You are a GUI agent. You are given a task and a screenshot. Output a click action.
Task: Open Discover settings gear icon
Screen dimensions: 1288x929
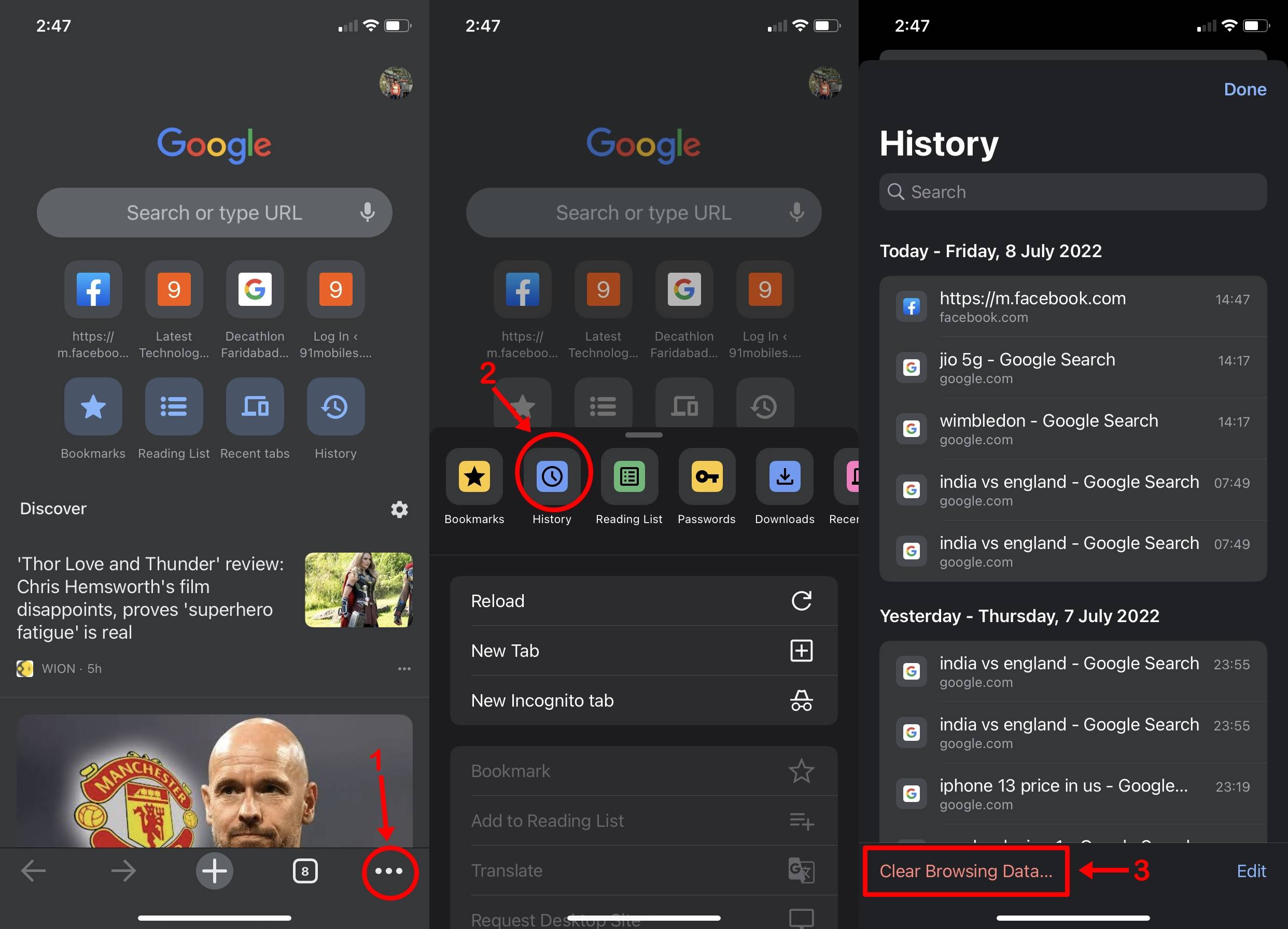[x=399, y=509]
